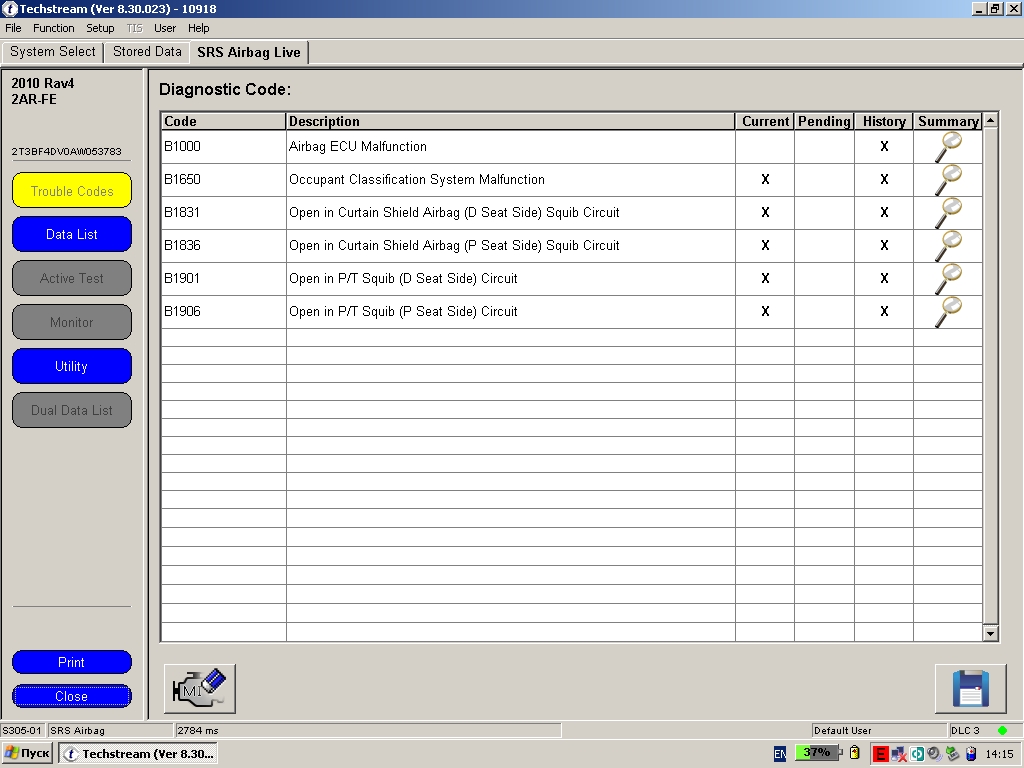Open summary magnifier for code B1836

[x=948, y=246]
